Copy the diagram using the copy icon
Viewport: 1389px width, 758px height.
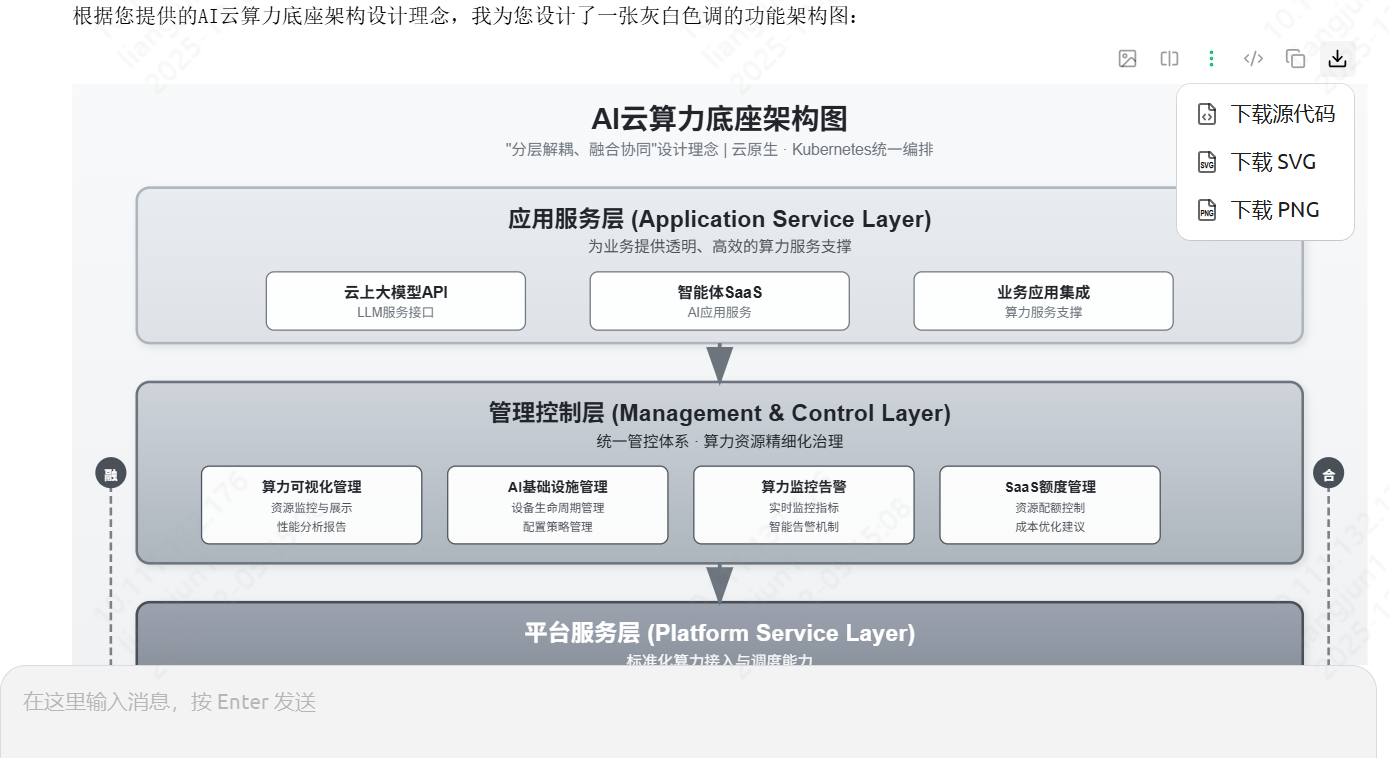(1295, 59)
